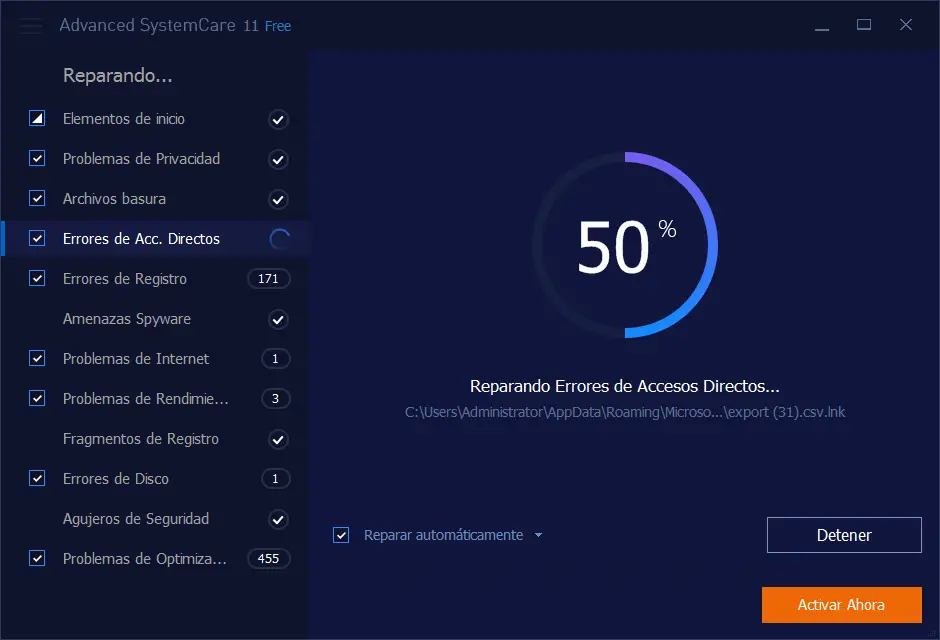Select Errores de Acc. Directos category
The width and height of the screenshot is (940, 640).
(155, 239)
